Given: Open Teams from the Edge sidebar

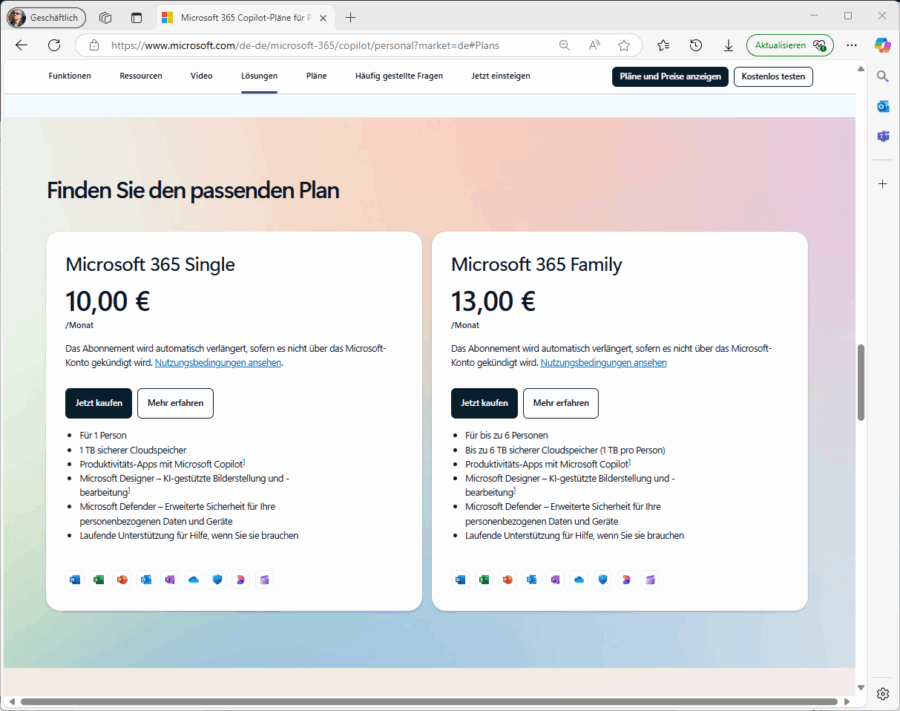Looking at the screenshot, I should pos(883,137).
